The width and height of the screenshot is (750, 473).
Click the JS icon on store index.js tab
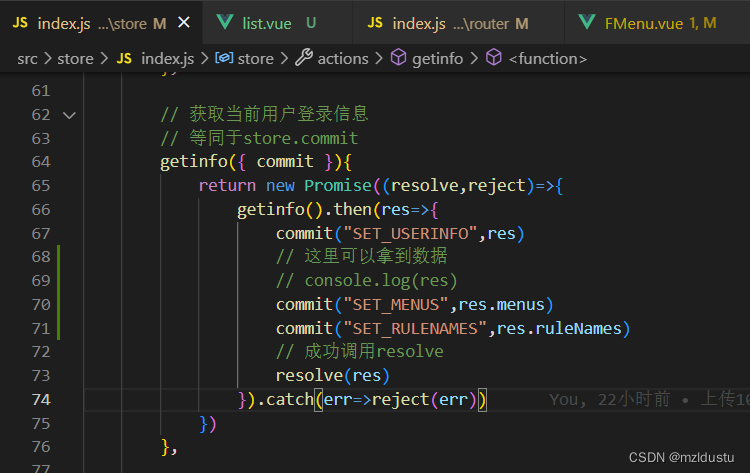tap(20, 23)
